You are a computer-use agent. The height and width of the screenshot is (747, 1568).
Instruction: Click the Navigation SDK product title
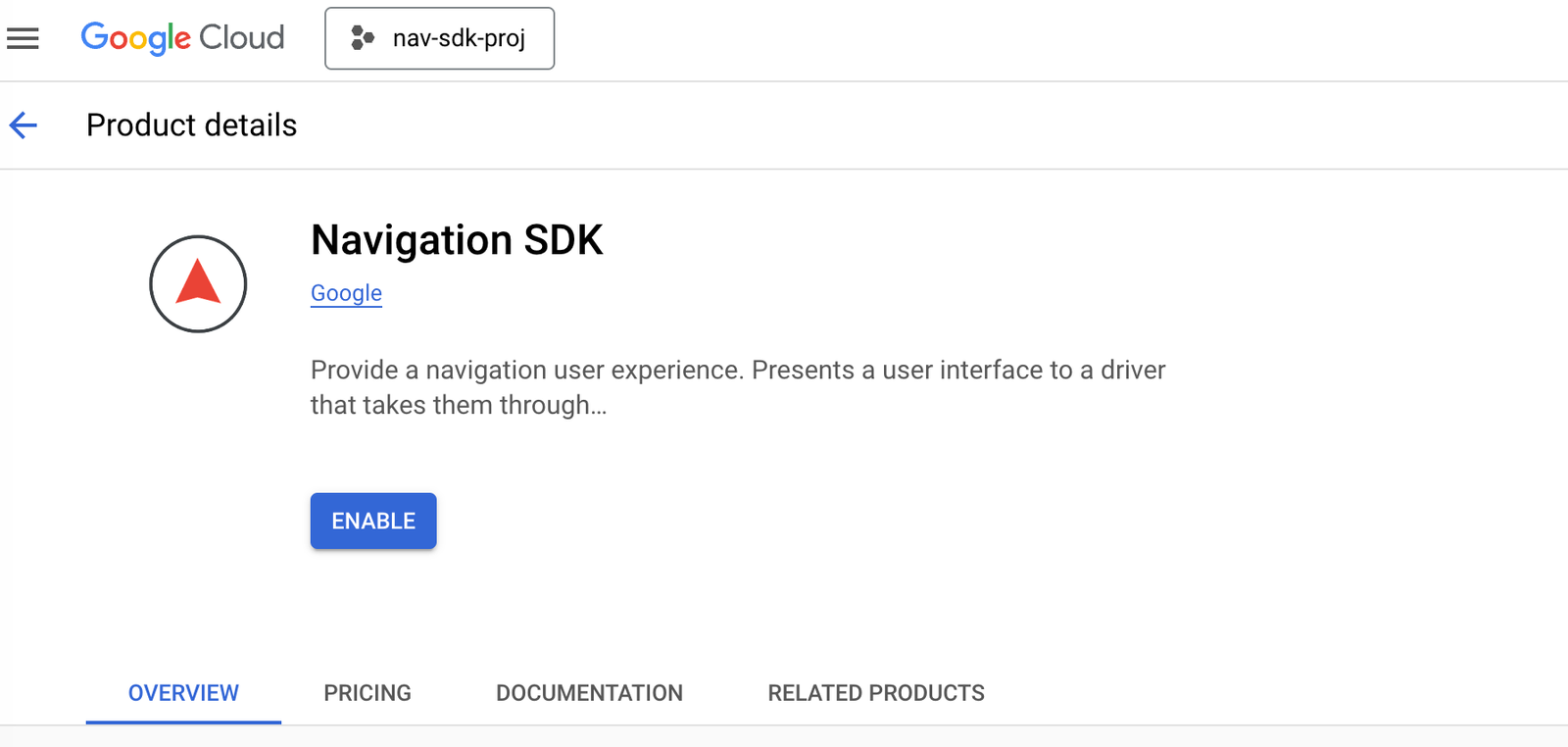(457, 240)
